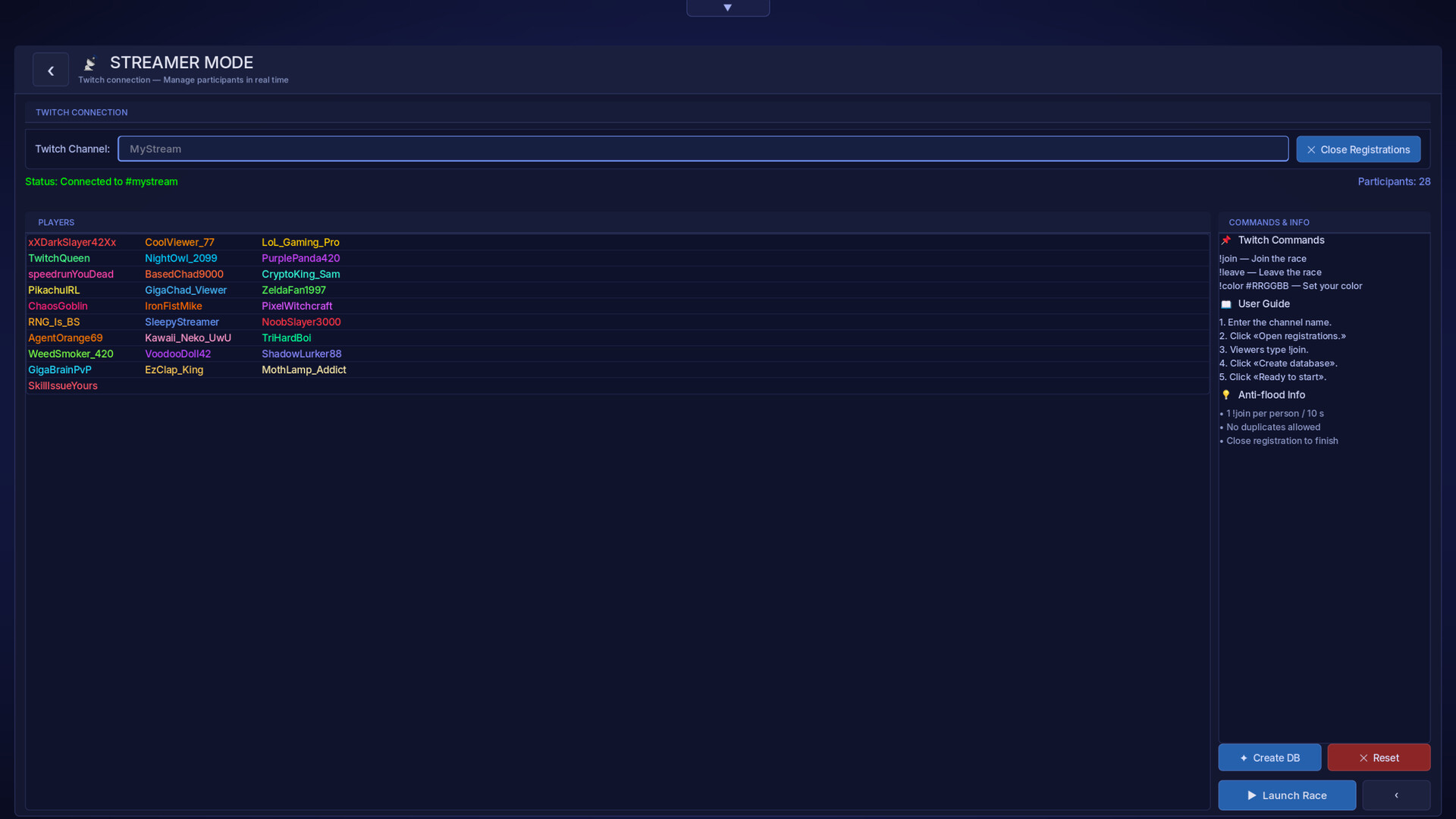Click the User Guide book icon
The image size is (1456, 819).
pos(1225,304)
